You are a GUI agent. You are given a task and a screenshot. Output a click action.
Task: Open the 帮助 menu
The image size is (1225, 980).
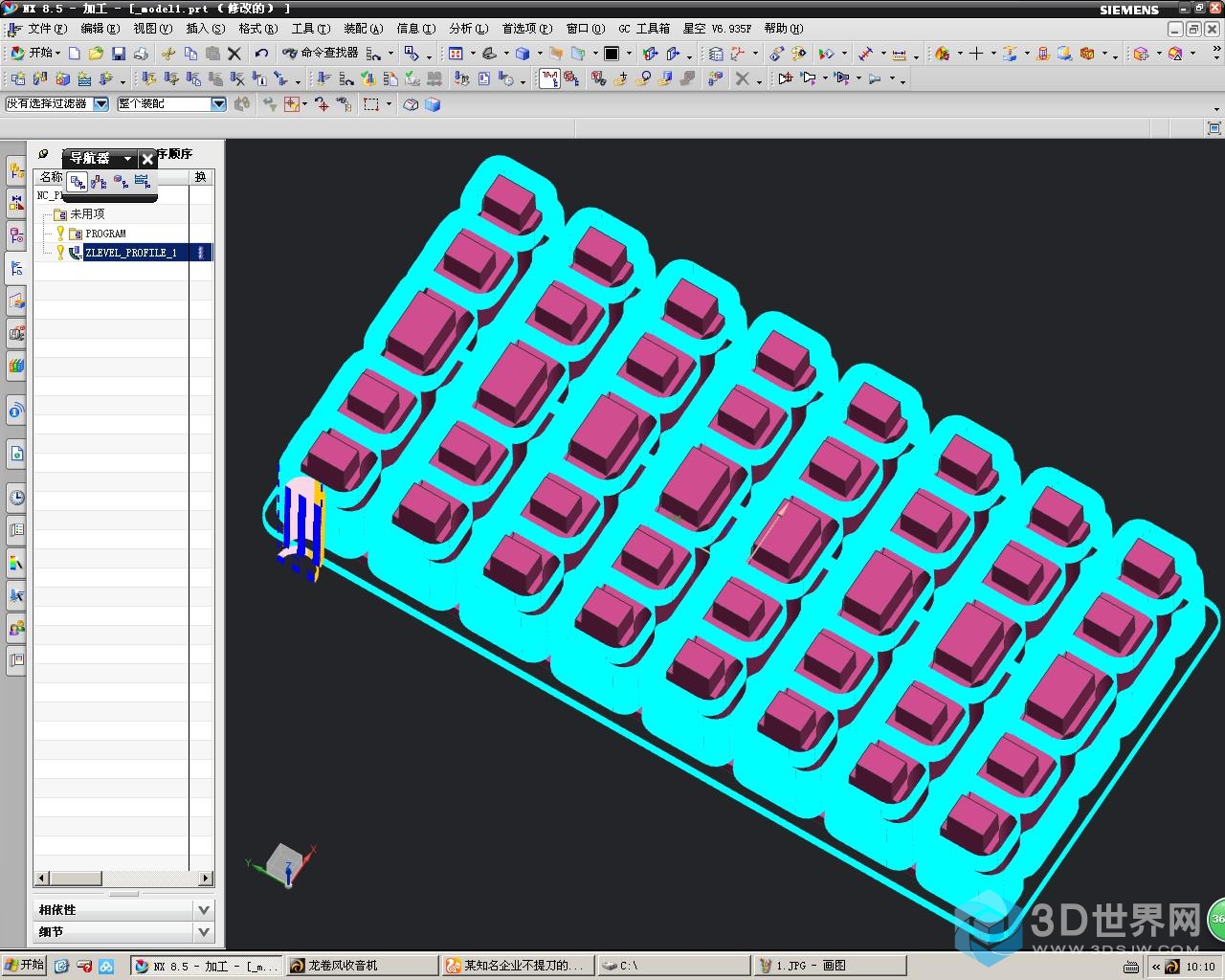(x=784, y=29)
